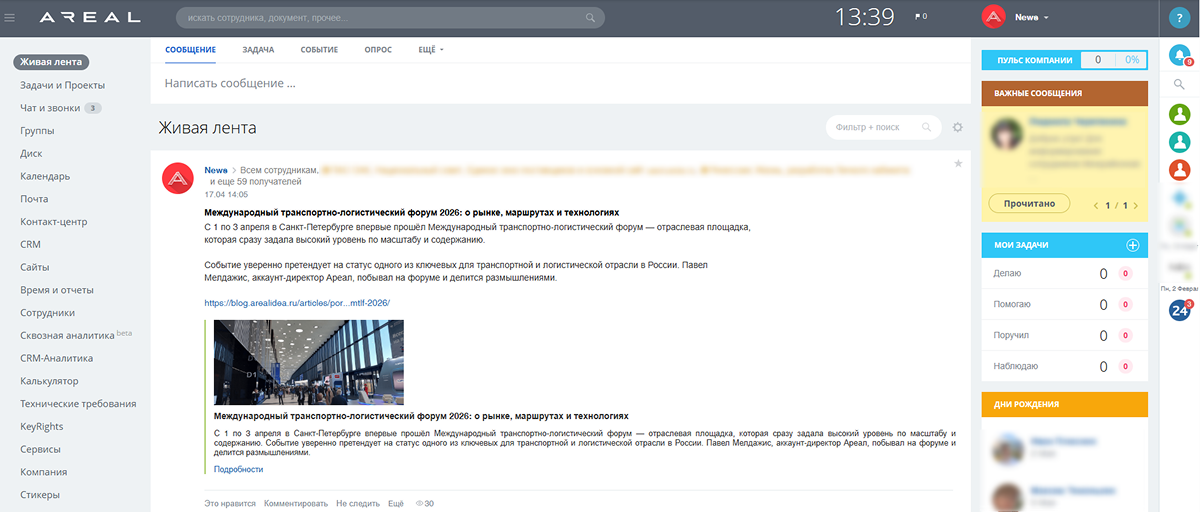Click the Это нравится link
This screenshot has height=512, width=1200.
click(230, 503)
